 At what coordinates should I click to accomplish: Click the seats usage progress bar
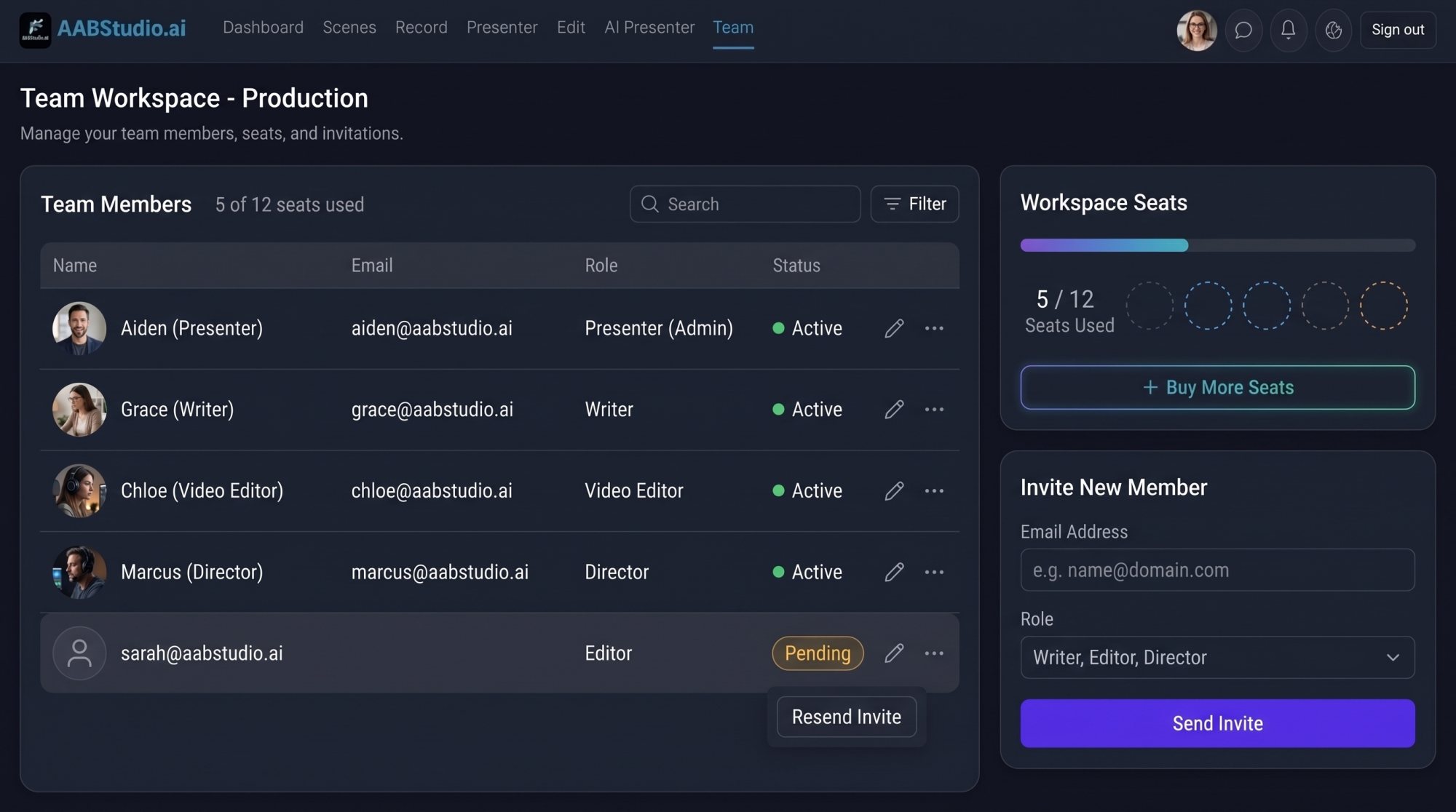(1217, 245)
